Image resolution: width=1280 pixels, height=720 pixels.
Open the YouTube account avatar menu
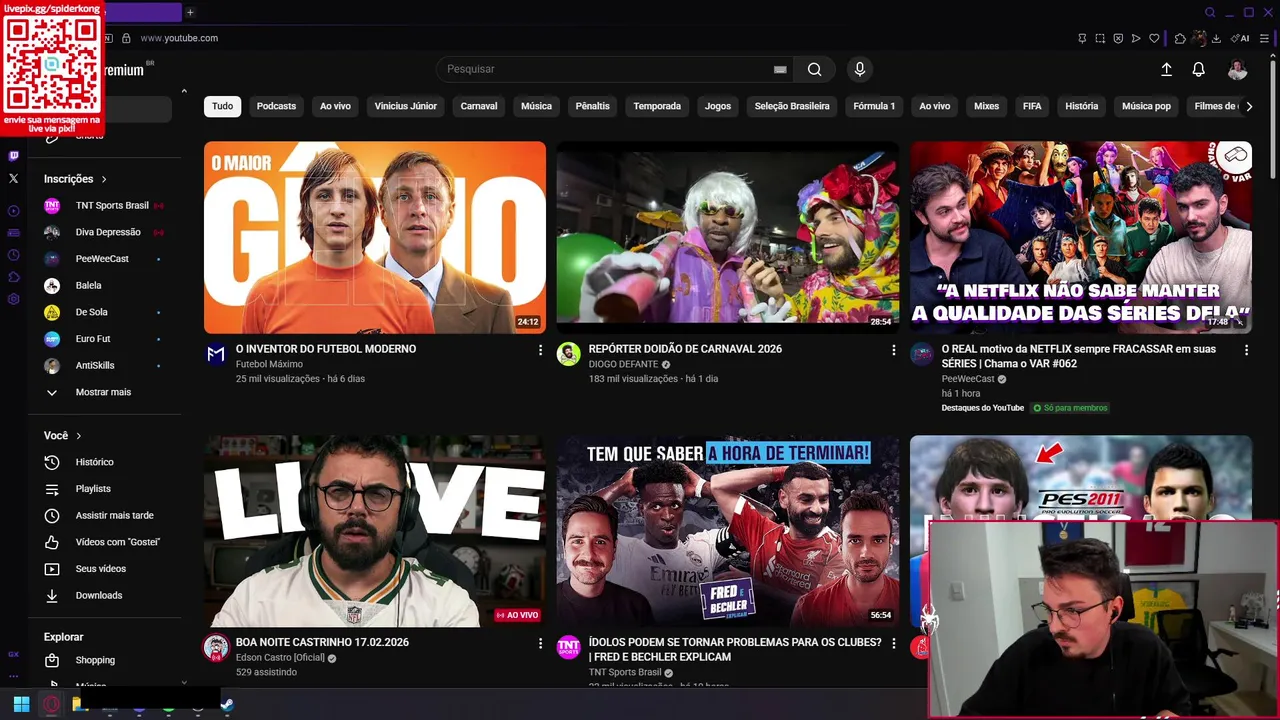1237,69
